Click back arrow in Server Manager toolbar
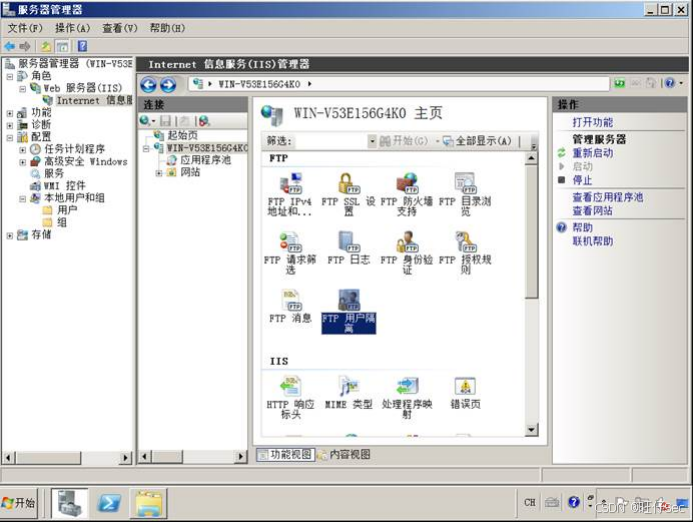The image size is (694, 522). (x=10, y=46)
